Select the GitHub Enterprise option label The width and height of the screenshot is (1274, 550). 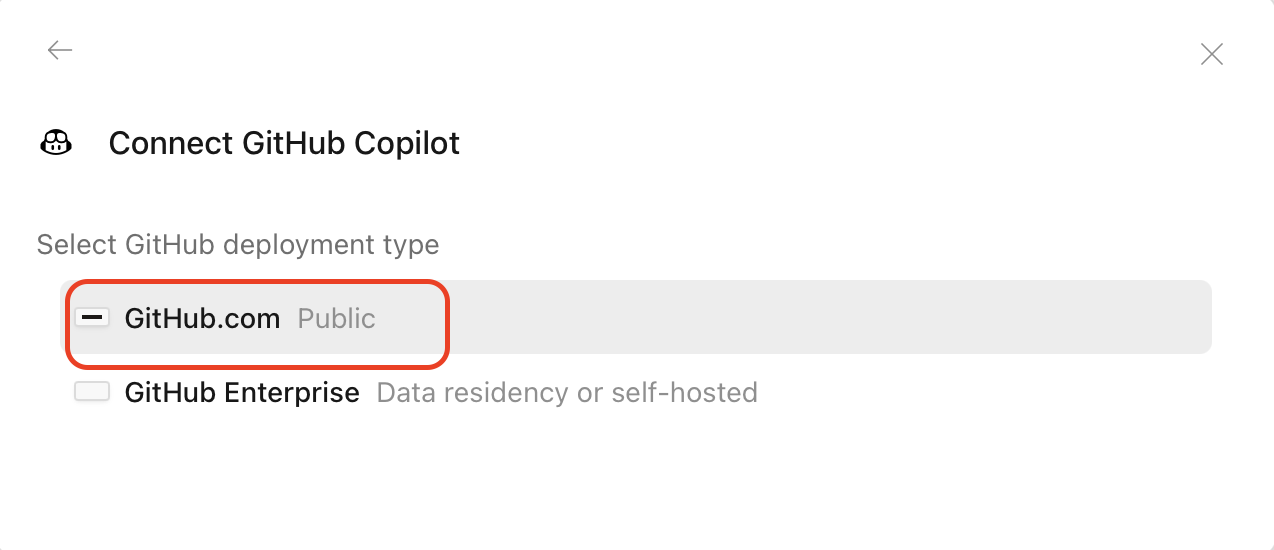(x=241, y=392)
